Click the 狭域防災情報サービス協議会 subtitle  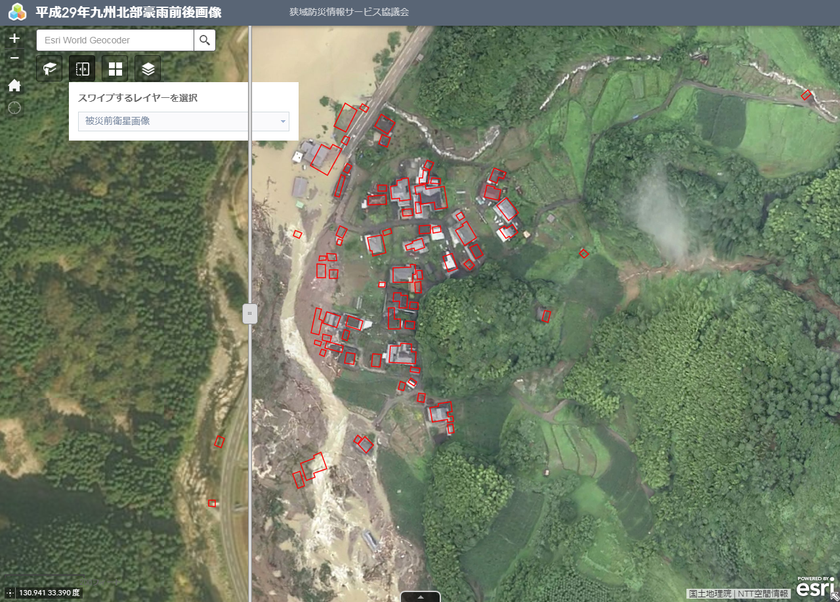[349, 12]
